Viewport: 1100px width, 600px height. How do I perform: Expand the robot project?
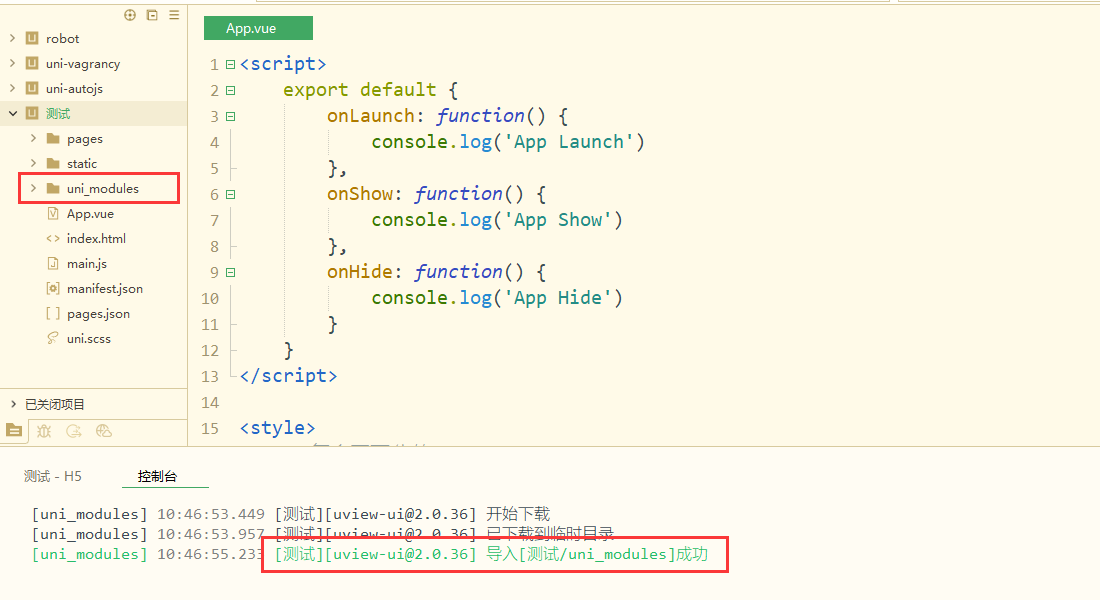coord(13,38)
